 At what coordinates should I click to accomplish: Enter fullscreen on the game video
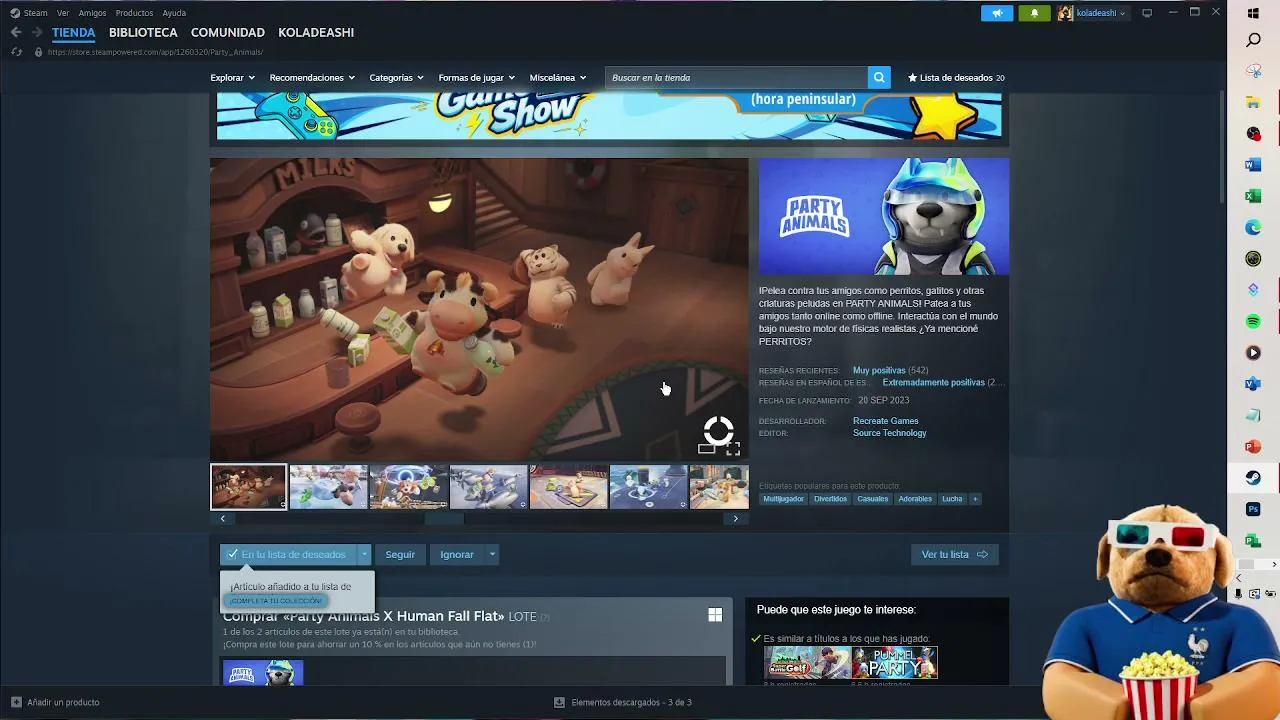(x=733, y=449)
